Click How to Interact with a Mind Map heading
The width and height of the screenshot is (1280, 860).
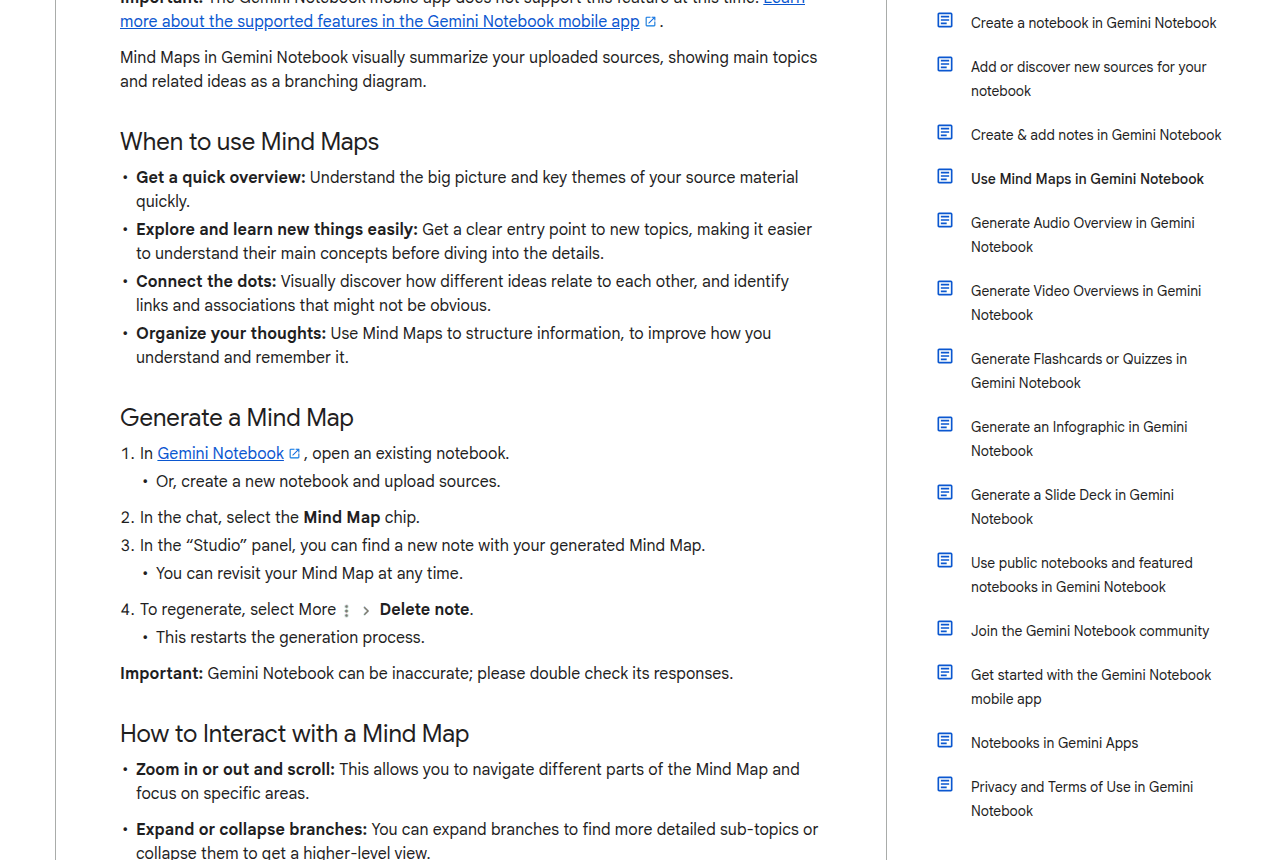[294, 733]
